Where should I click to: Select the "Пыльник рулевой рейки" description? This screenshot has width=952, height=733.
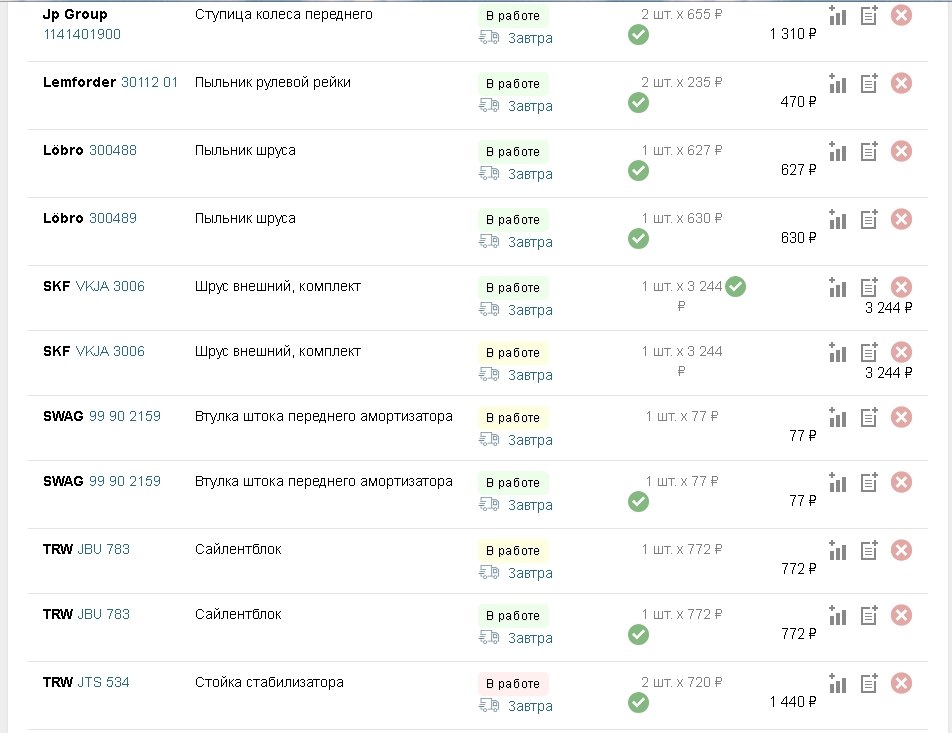pos(273,83)
